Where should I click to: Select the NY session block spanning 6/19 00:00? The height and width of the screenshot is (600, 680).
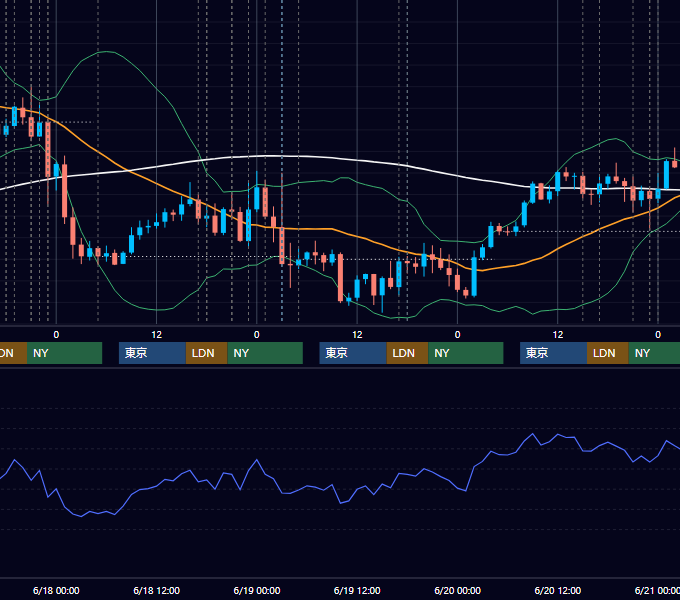pos(265,353)
